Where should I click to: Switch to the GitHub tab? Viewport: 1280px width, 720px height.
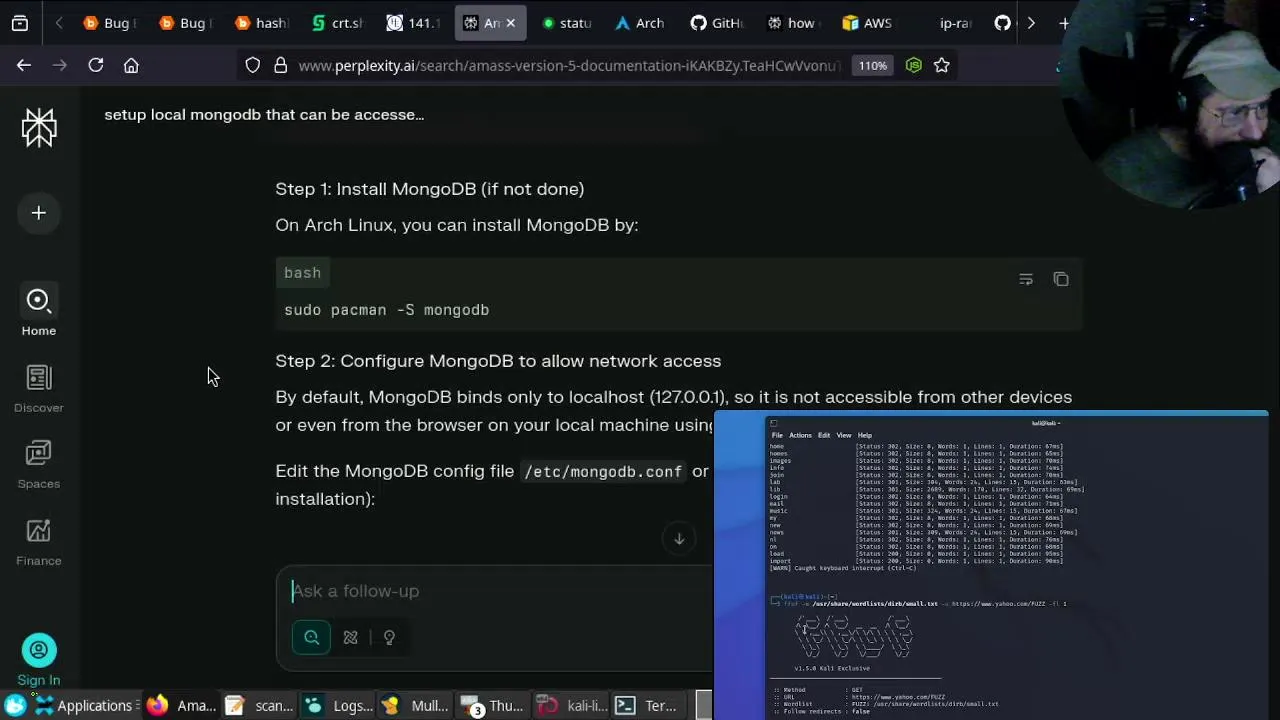point(717,23)
